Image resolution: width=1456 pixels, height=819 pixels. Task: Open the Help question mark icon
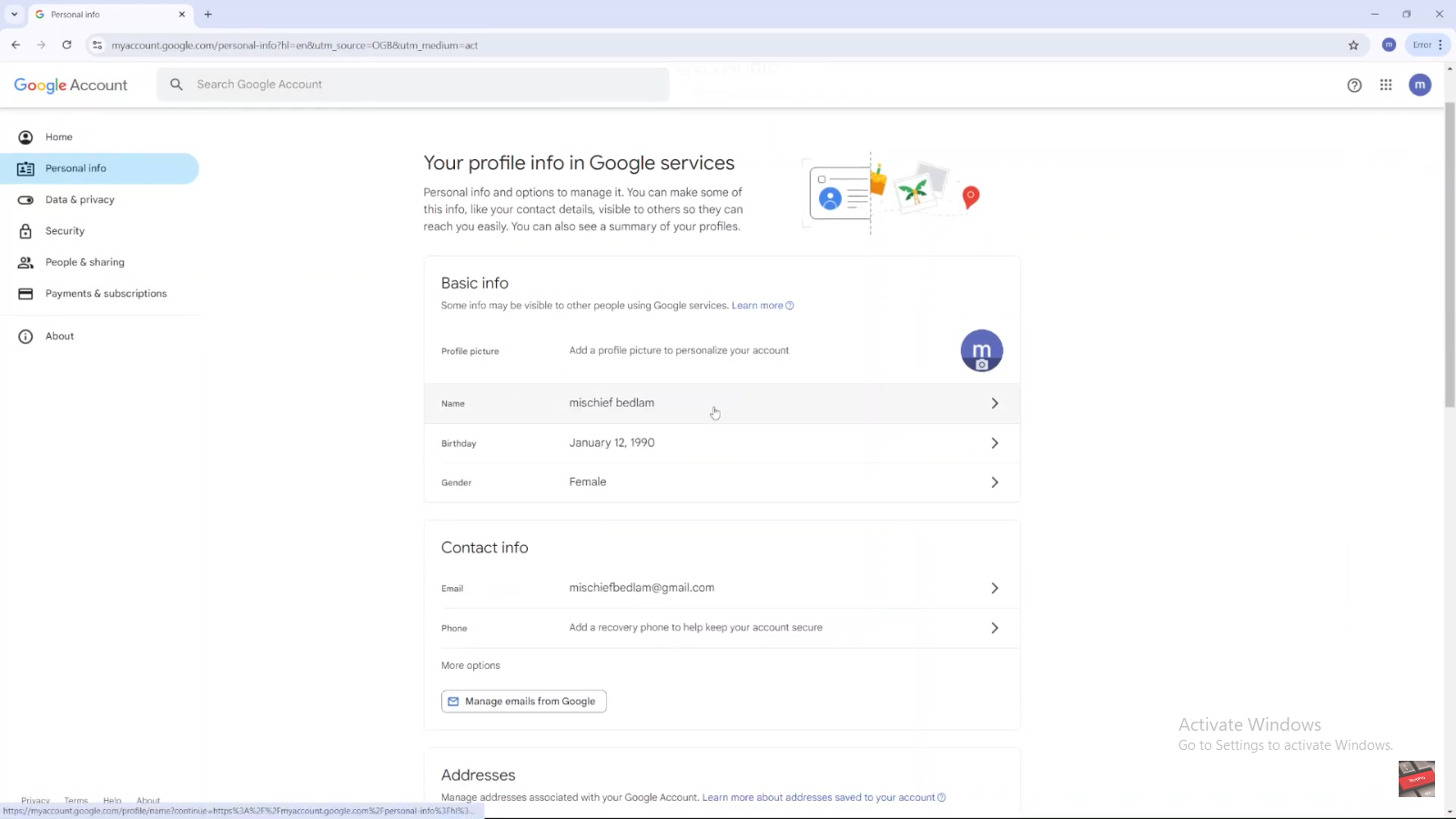click(1354, 86)
